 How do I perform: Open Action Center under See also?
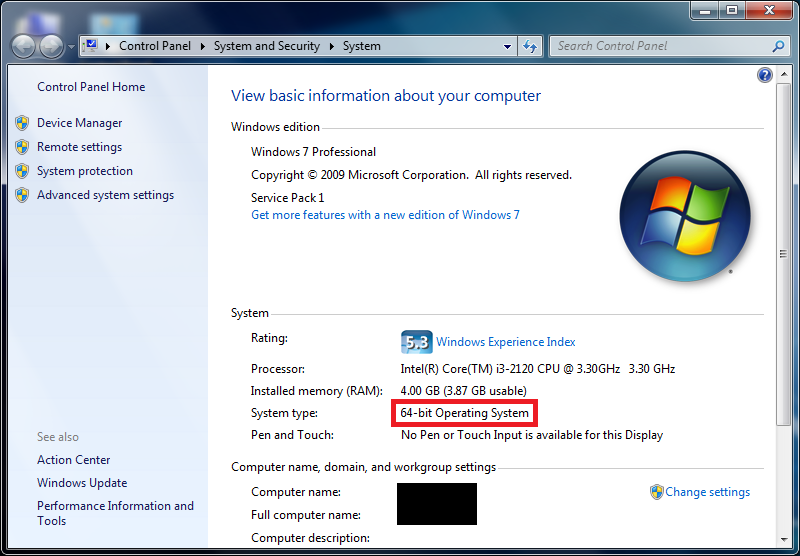73,460
